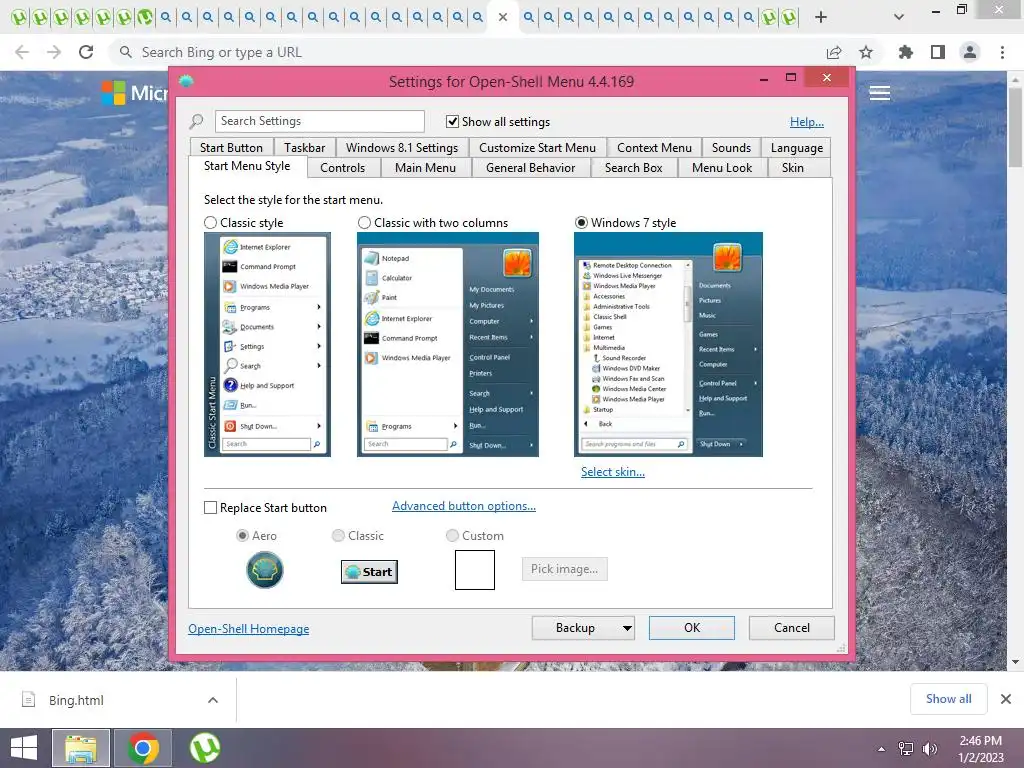The image size is (1024, 768).
Task: Switch to the Sounds tab
Action: point(731,148)
